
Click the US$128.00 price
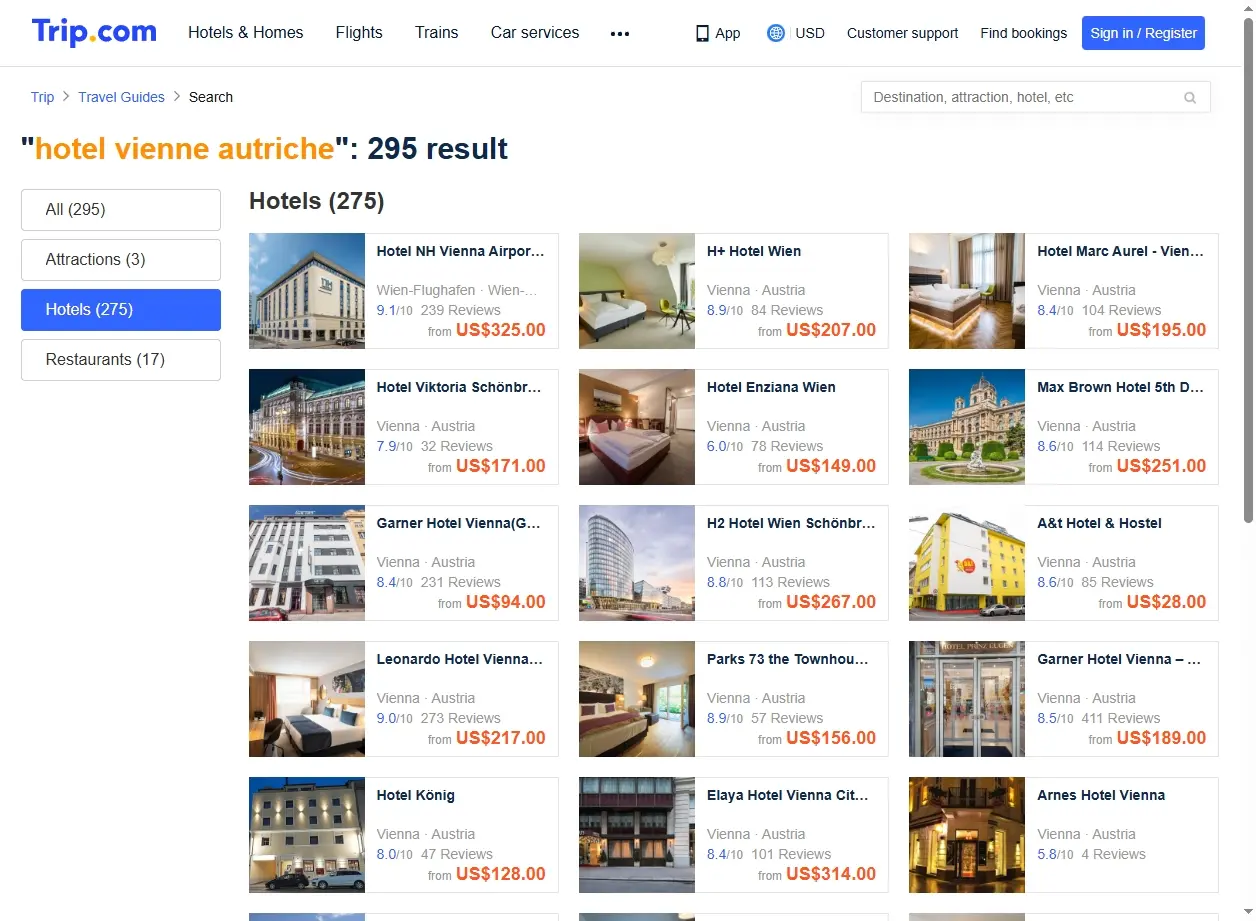(x=501, y=874)
